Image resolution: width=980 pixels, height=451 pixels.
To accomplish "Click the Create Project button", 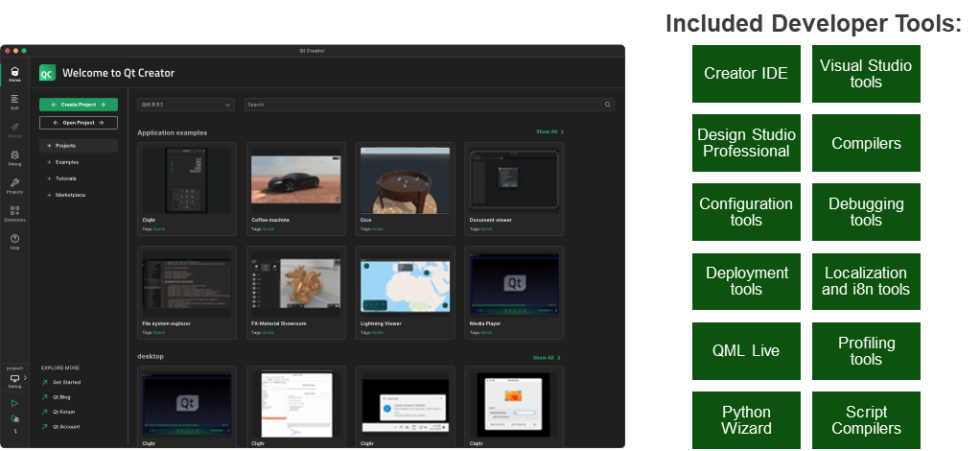I will pos(78,104).
